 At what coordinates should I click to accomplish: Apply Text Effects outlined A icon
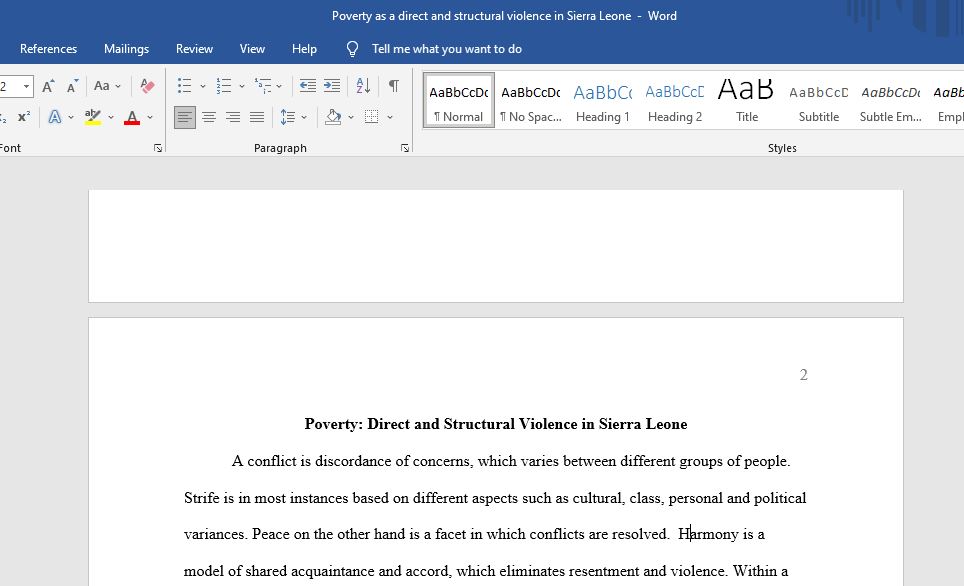pos(55,117)
